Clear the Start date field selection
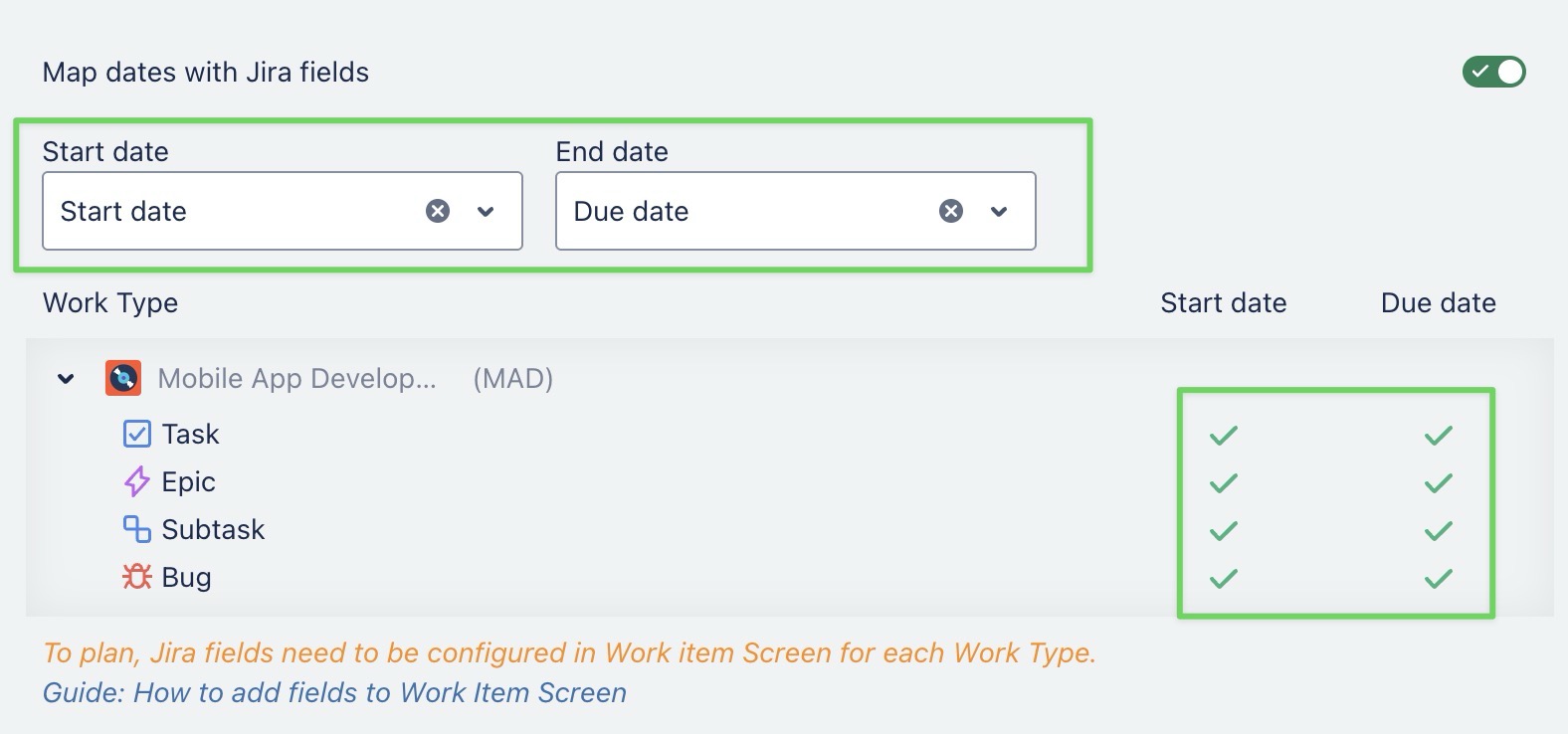This screenshot has width=1568, height=734. pyautogui.click(x=438, y=211)
